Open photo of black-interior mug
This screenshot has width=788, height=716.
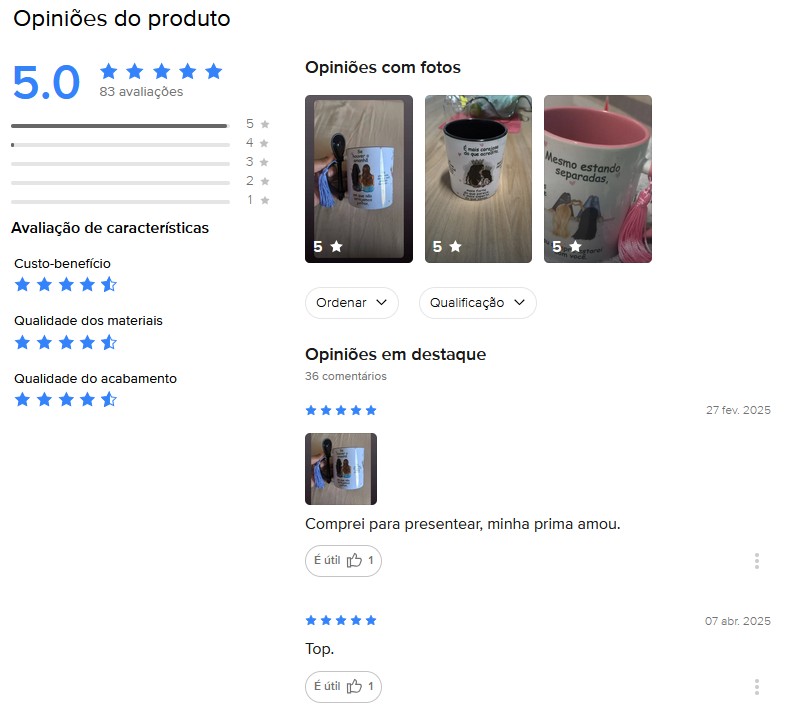point(478,179)
